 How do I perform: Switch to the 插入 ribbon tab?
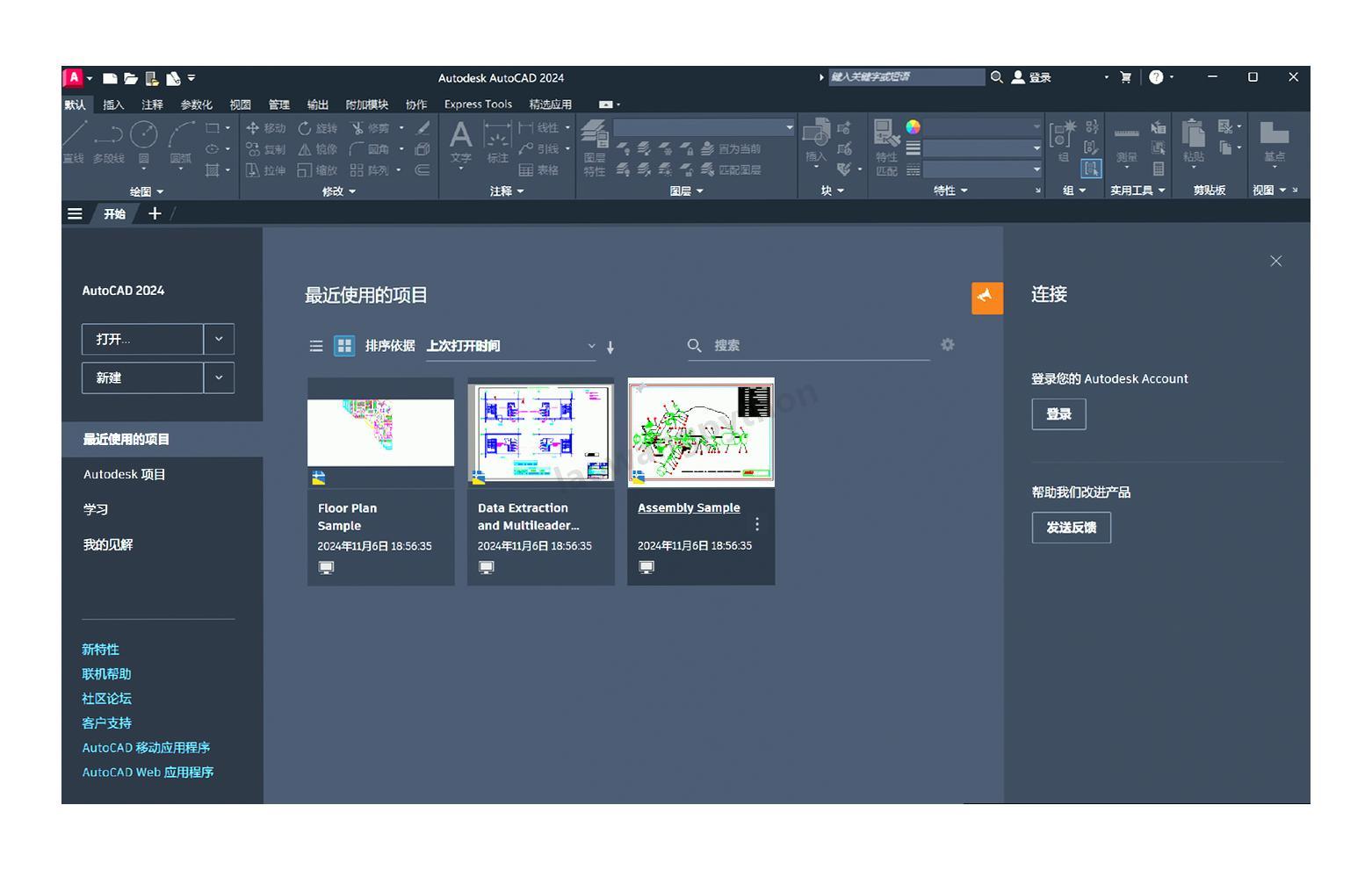113,104
